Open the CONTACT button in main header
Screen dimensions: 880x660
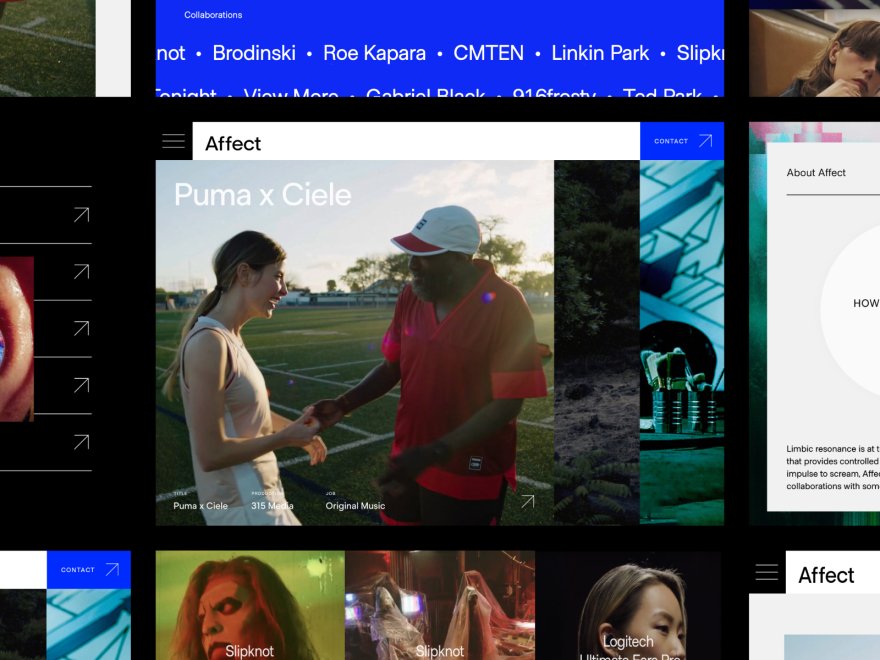[682, 141]
